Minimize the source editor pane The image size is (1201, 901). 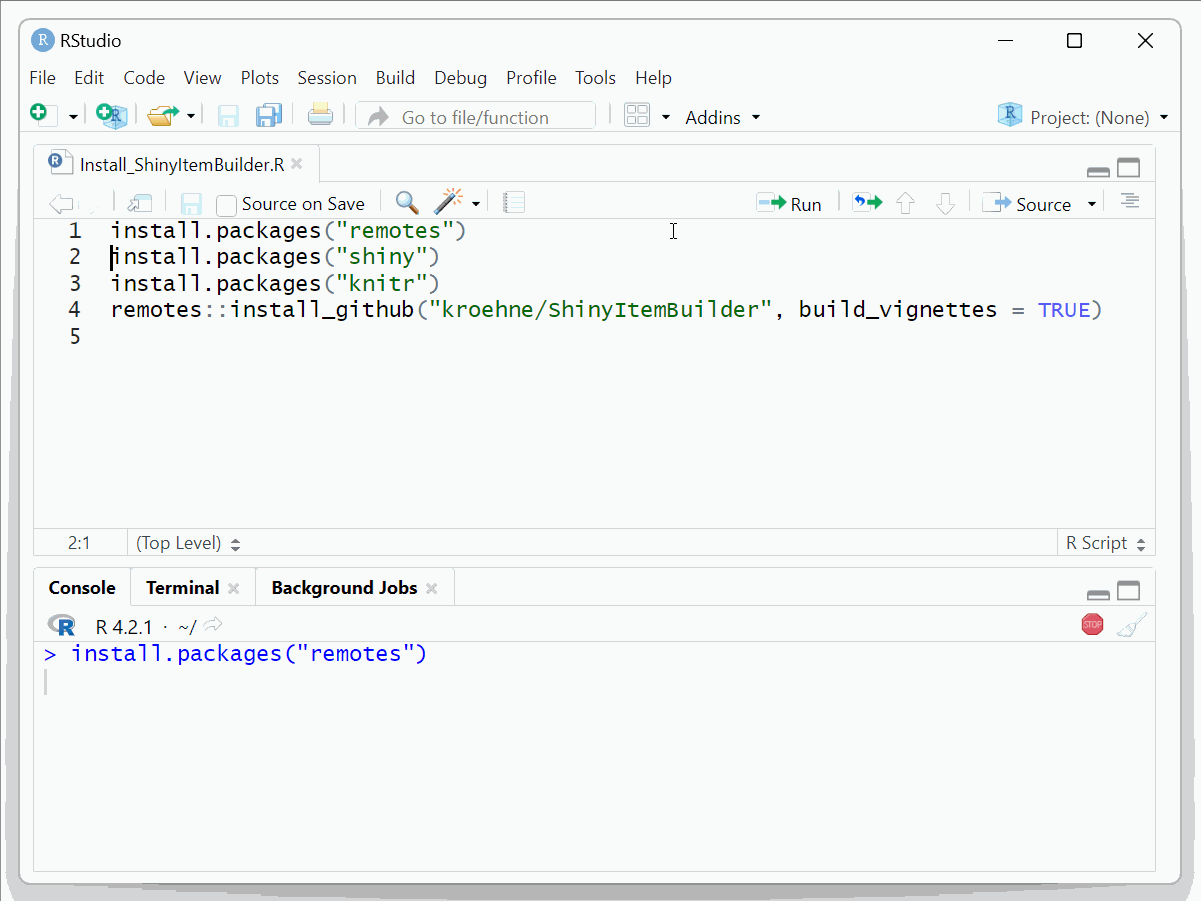click(1098, 171)
